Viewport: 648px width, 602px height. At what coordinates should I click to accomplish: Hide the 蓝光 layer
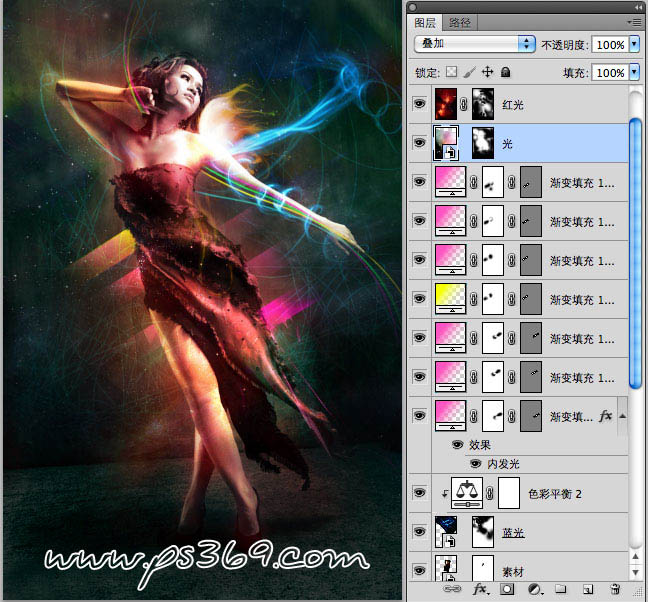tap(419, 531)
